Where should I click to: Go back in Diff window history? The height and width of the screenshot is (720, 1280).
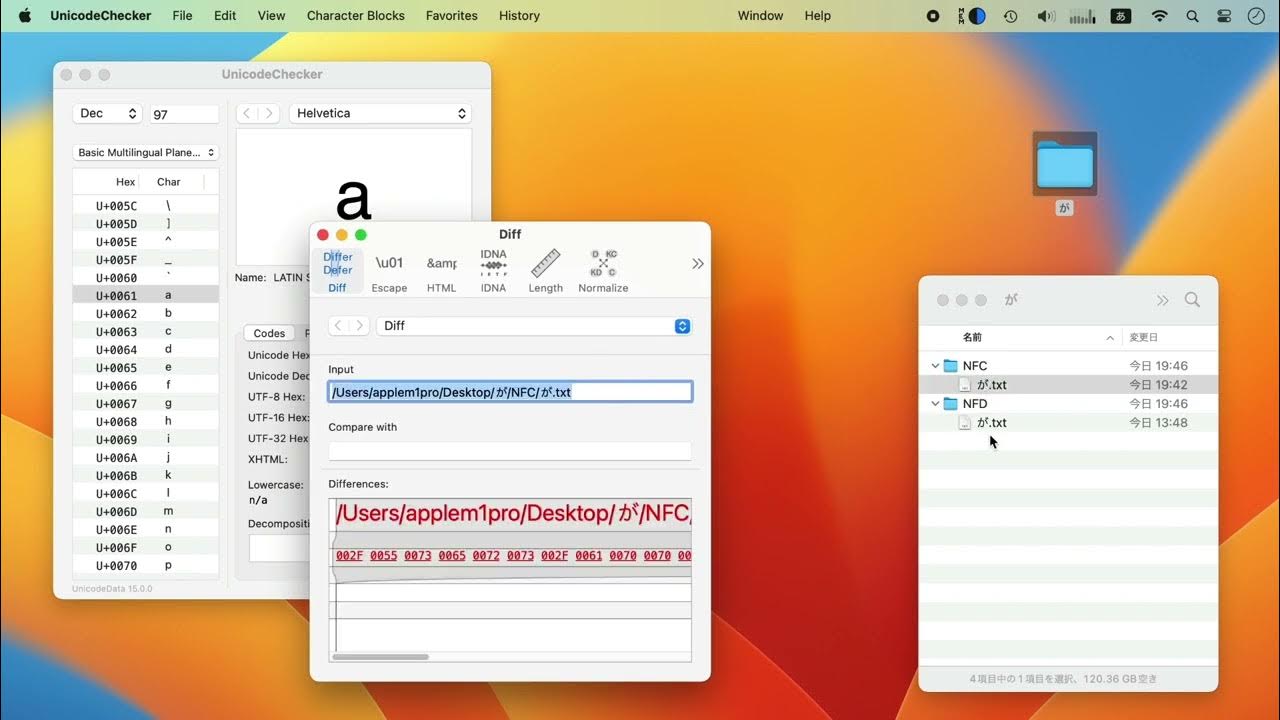pyautogui.click(x=338, y=326)
